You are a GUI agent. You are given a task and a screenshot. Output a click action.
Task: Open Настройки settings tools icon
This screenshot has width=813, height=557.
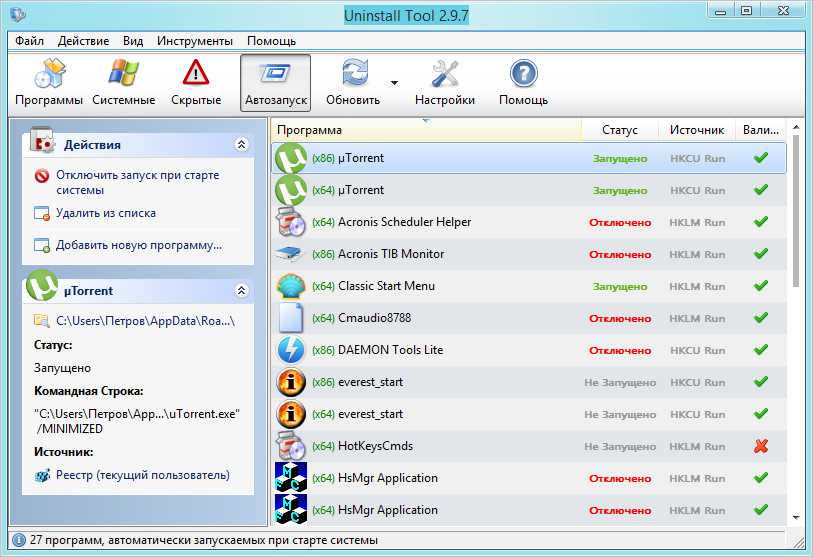[445, 74]
